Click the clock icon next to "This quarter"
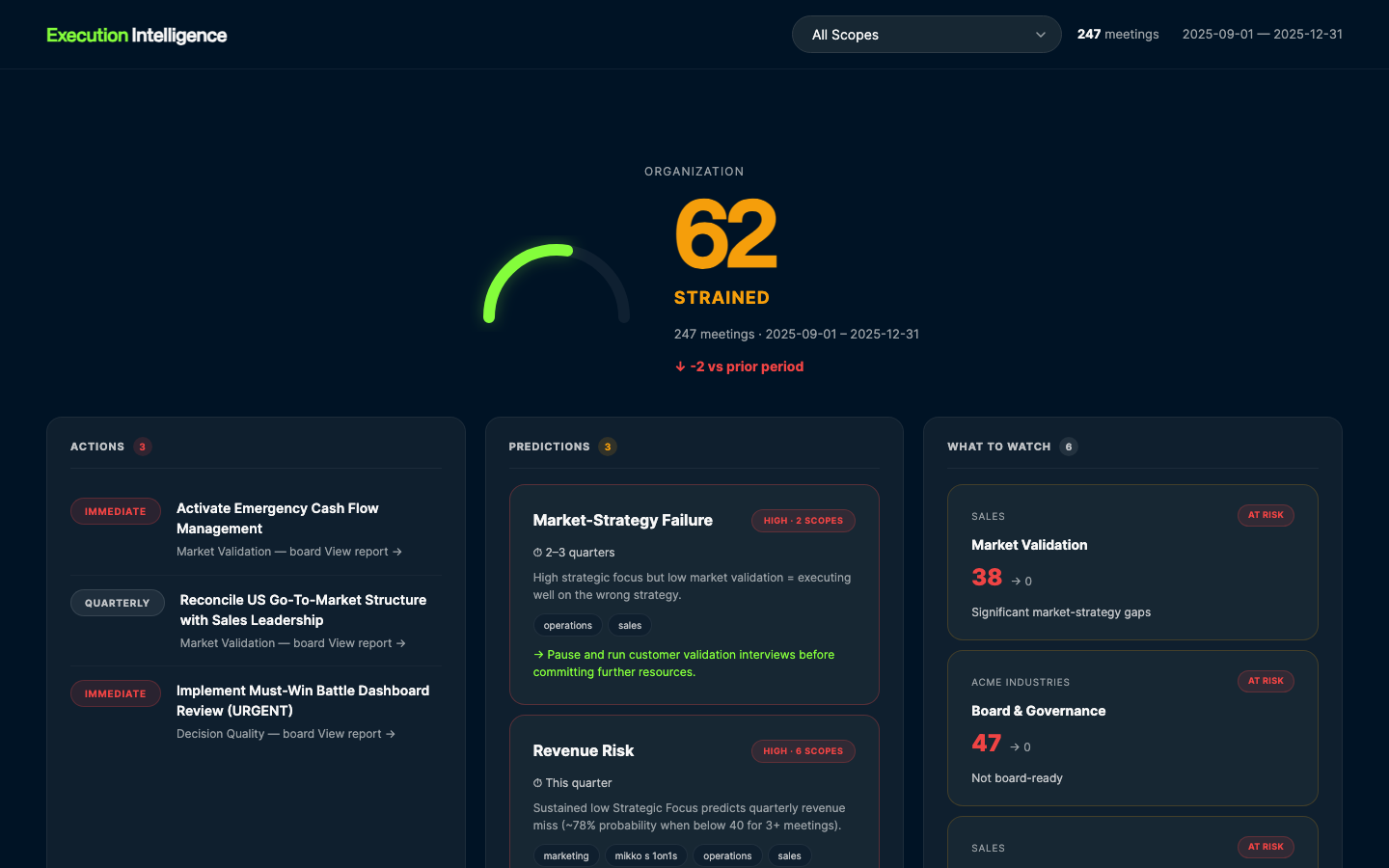Screen dimensions: 1389x868 pos(537,782)
